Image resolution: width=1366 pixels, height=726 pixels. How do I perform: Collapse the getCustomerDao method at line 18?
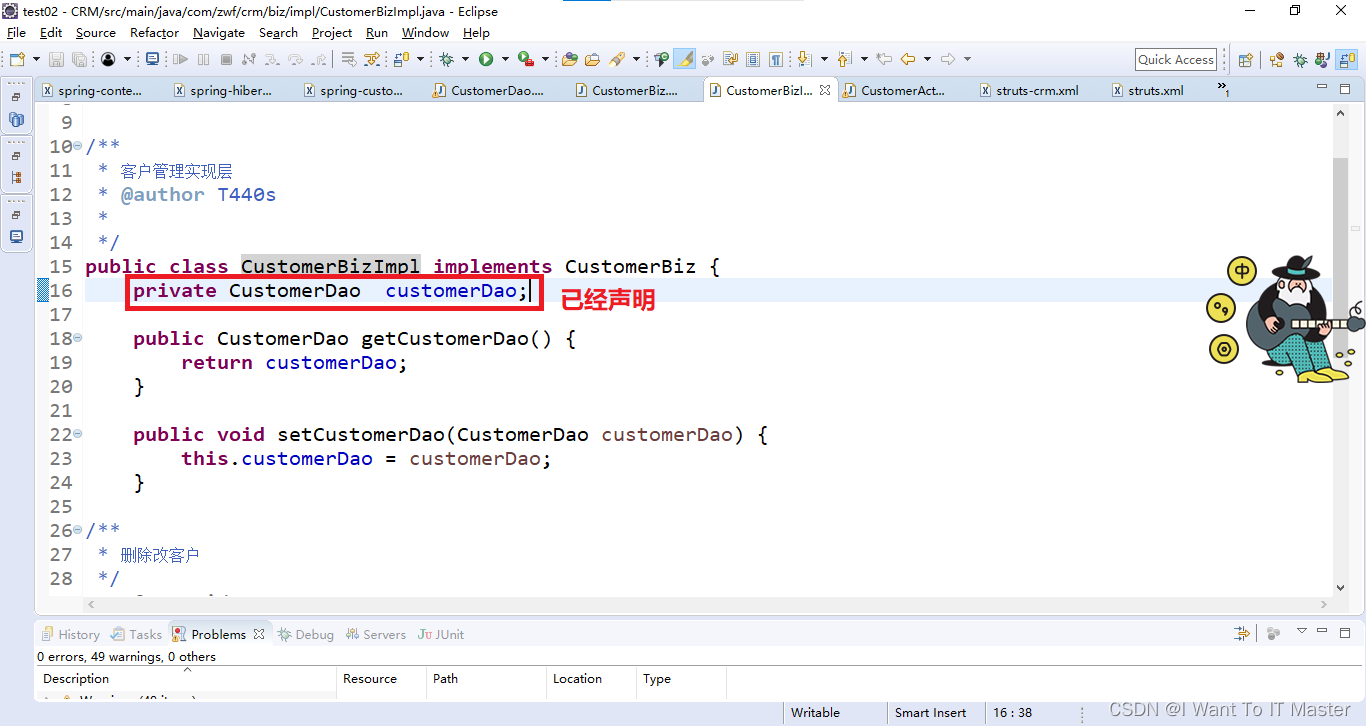tap(78, 338)
